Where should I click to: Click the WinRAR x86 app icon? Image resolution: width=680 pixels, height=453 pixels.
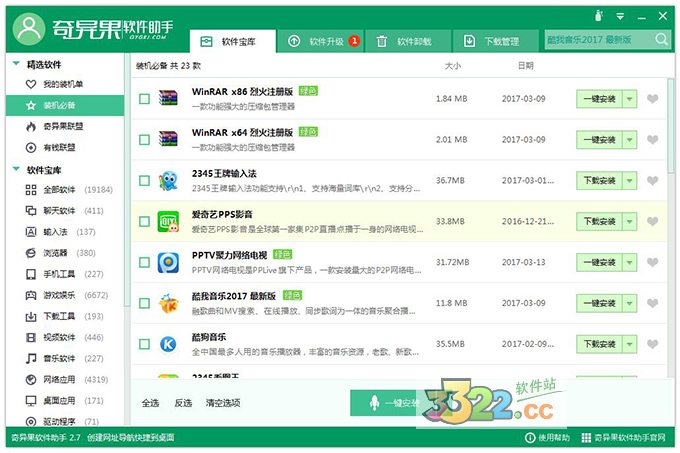pos(168,98)
